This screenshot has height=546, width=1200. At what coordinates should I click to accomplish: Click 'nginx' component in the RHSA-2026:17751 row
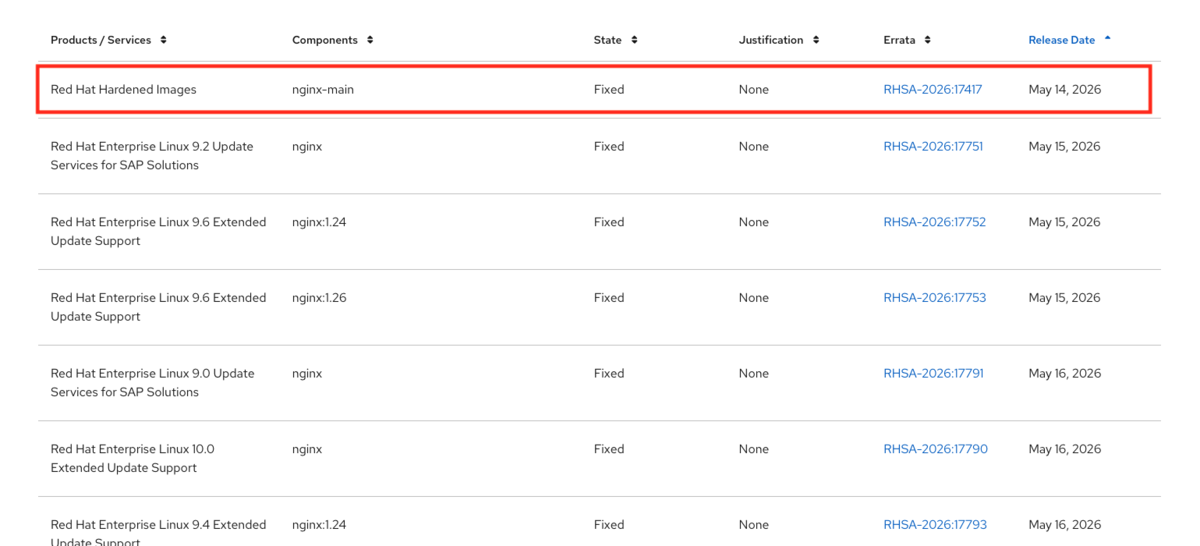click(307, 146)
